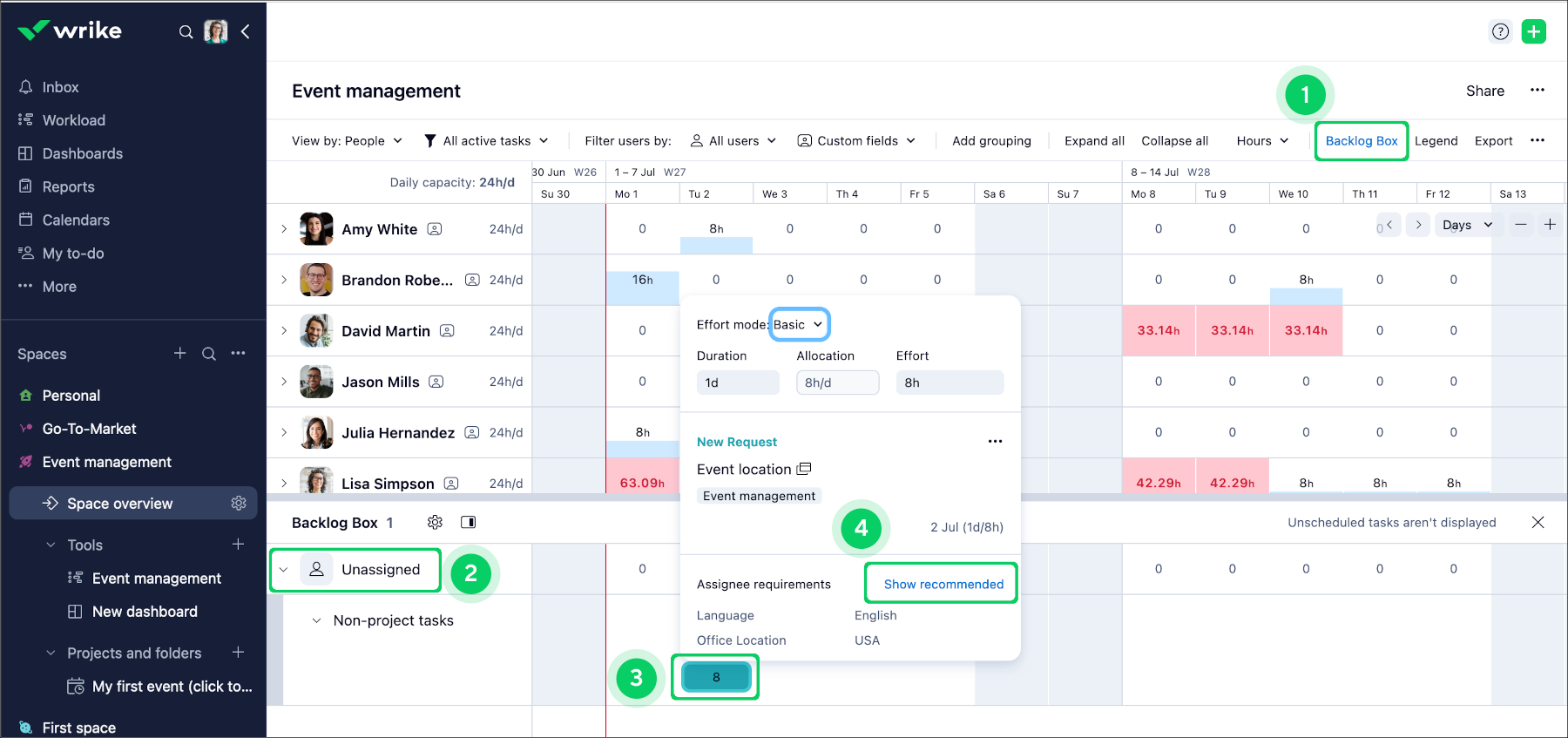Open the toolbar three-dot overflow menu
The width and height of the screenshot is (1568, 738).
(1538, 140)
